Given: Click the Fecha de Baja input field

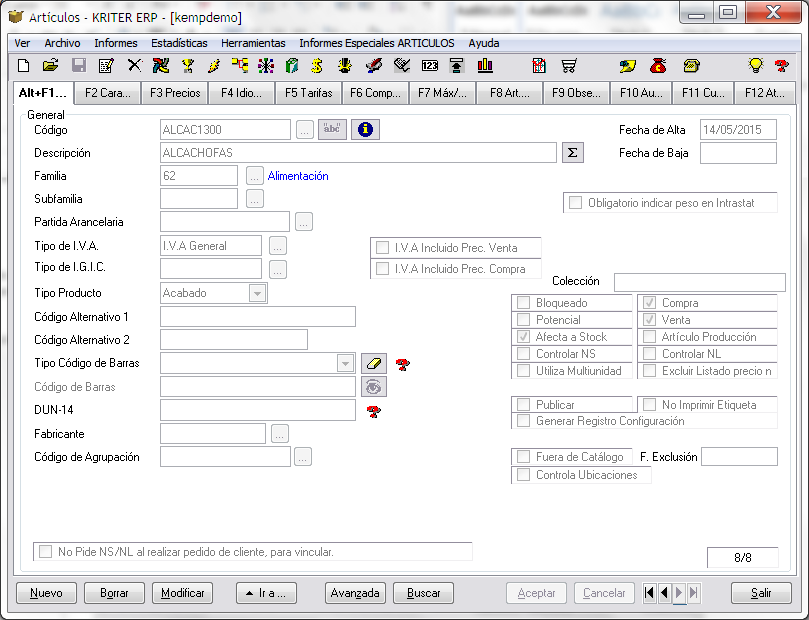Looking at the screenshot, I should (x=738, y=153).
